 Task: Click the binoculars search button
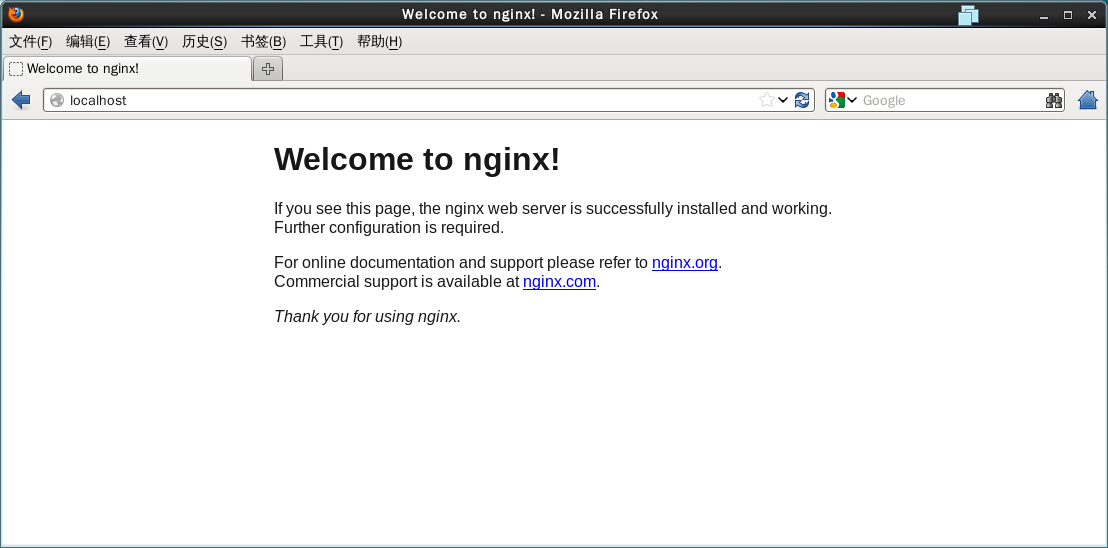[x=1054, y=100]
